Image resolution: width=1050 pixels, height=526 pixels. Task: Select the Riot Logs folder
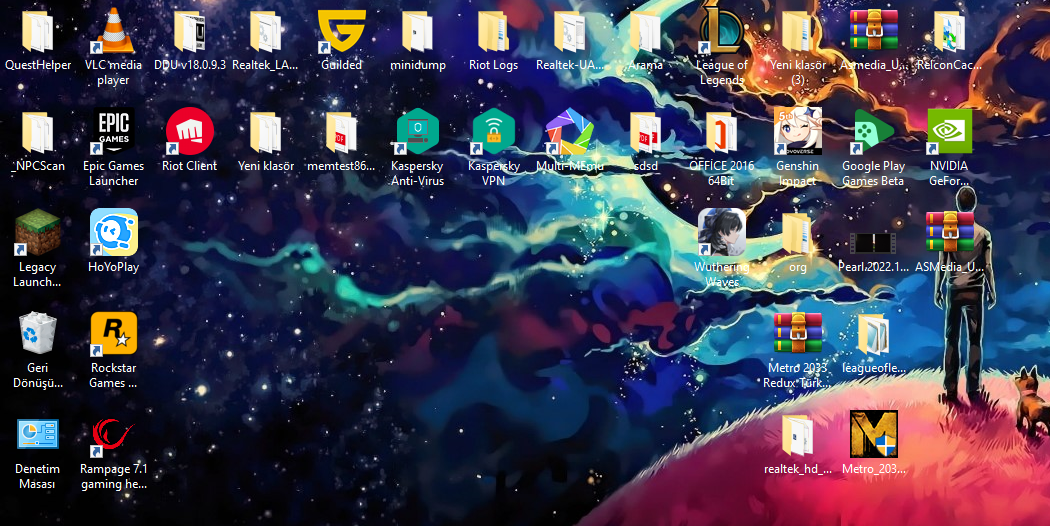[x=494, y=31]
